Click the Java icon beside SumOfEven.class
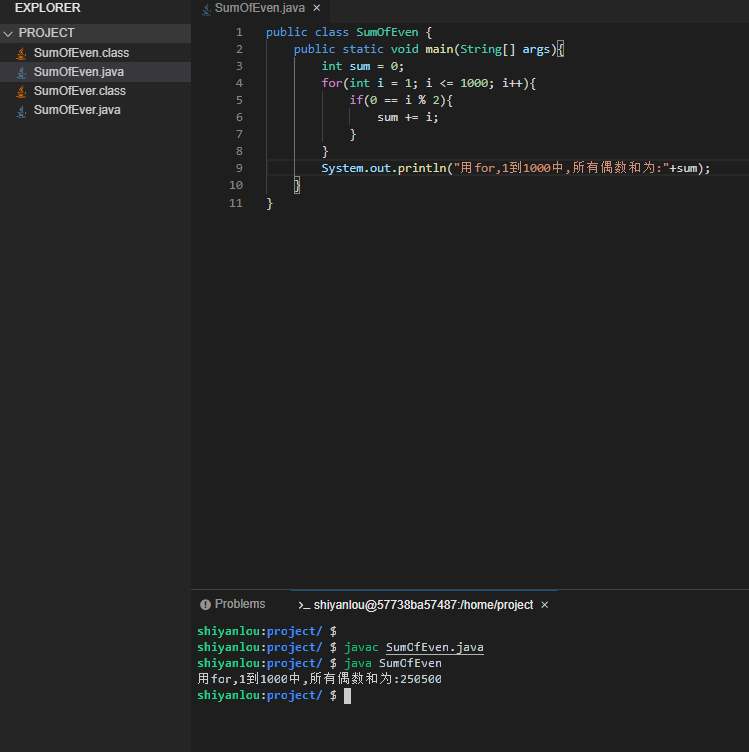This screenshot has width=749, height=752. click(x=21, y=53)
